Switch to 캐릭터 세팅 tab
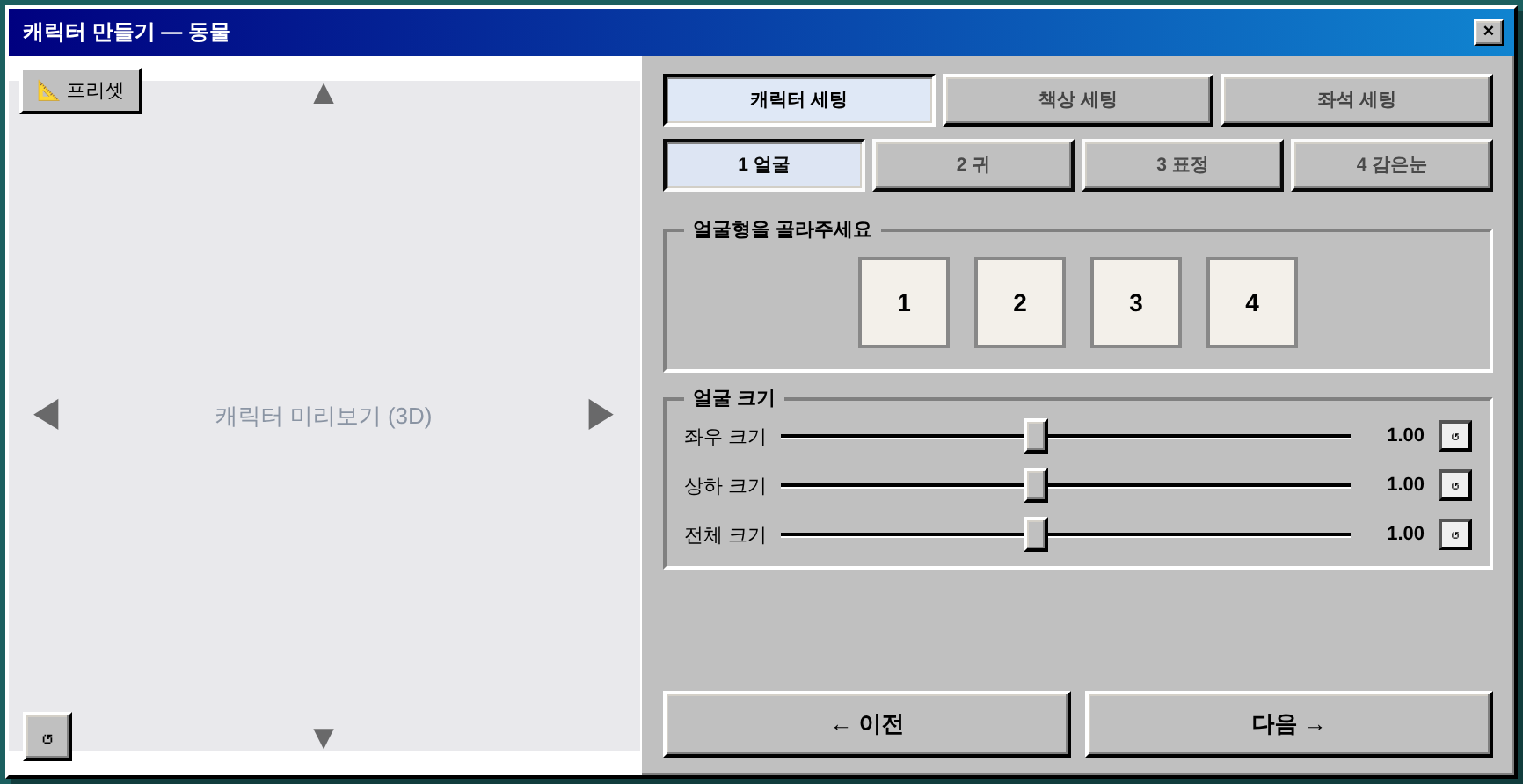The height and width of the screenshot is (784, 1523). (x=798, y=100)
